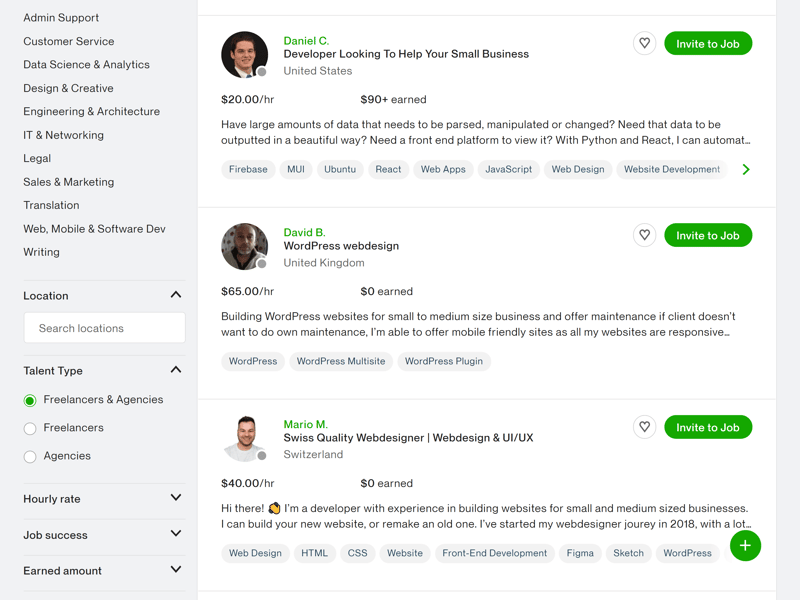Invite David B. to a job
Image resolution: width=800 pixels, height=600 pixels.
(x=708, y=235)
